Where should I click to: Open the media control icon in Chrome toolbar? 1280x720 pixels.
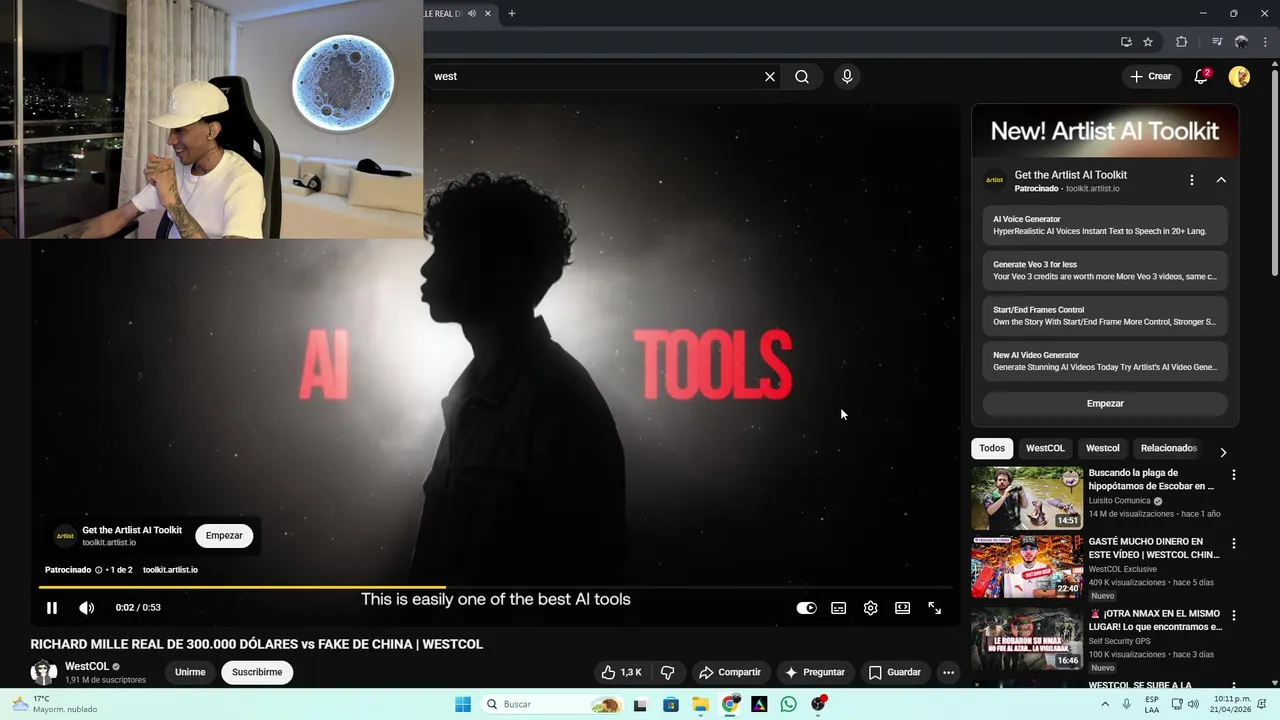click(1217, 42)
